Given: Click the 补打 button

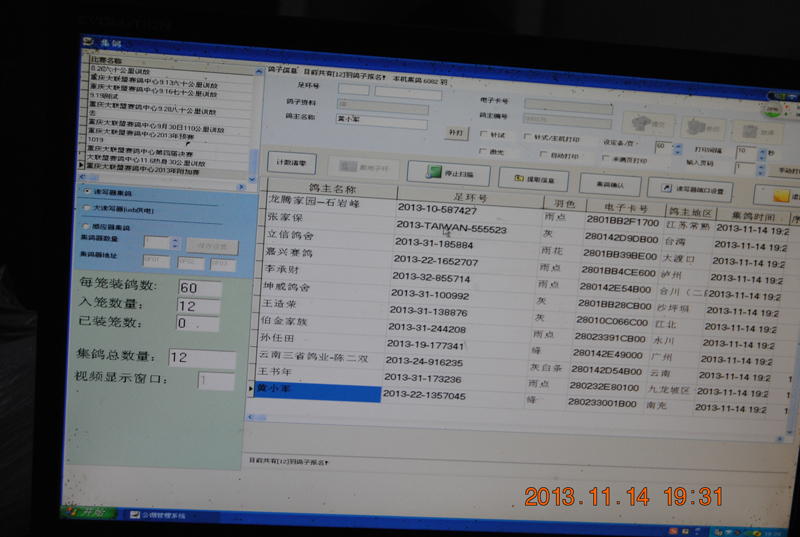Looking at the screenshot, I should point(455,132).
